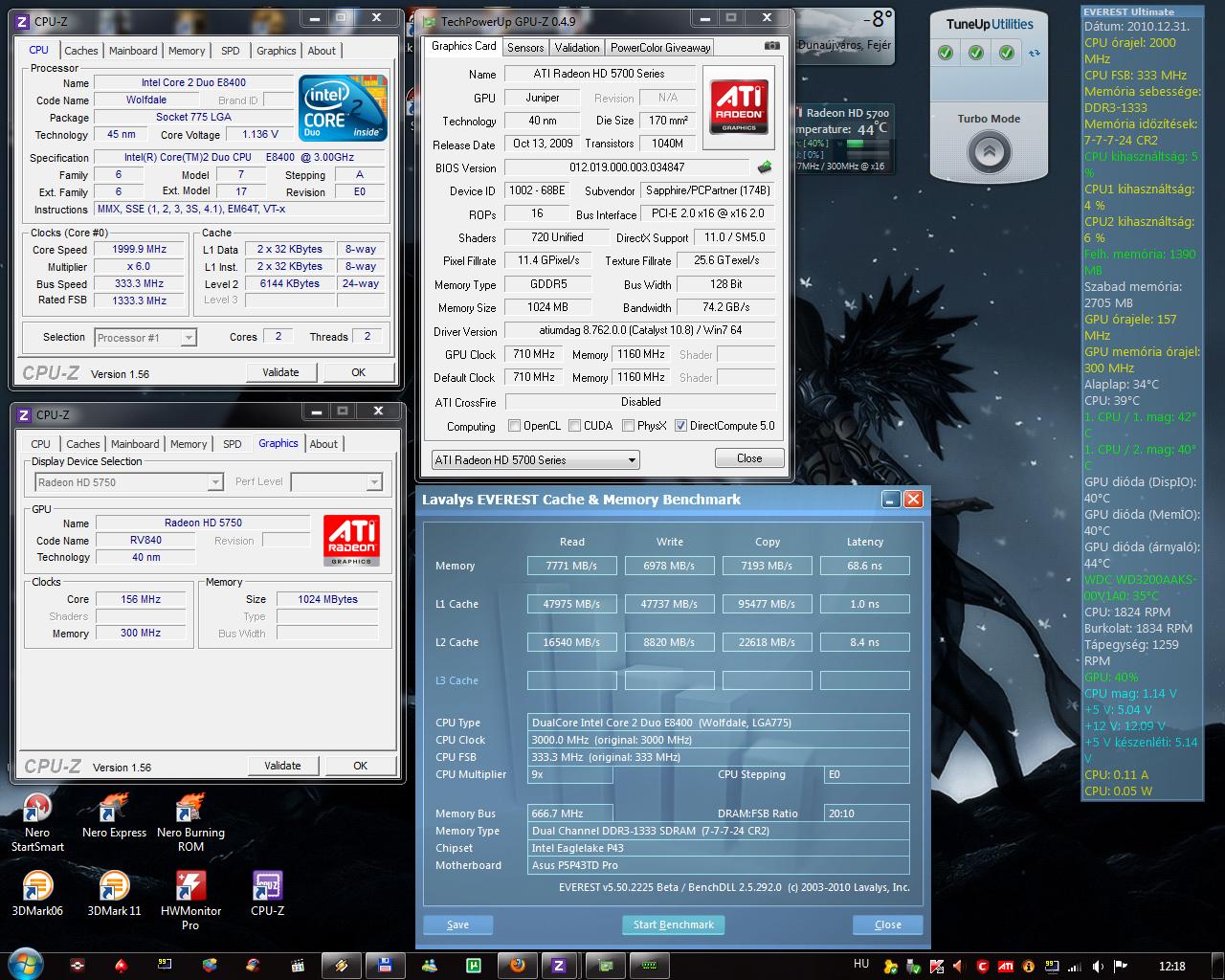
Task: Click the Core Speed 1999.9 MHz value
Action: (140, 250)
